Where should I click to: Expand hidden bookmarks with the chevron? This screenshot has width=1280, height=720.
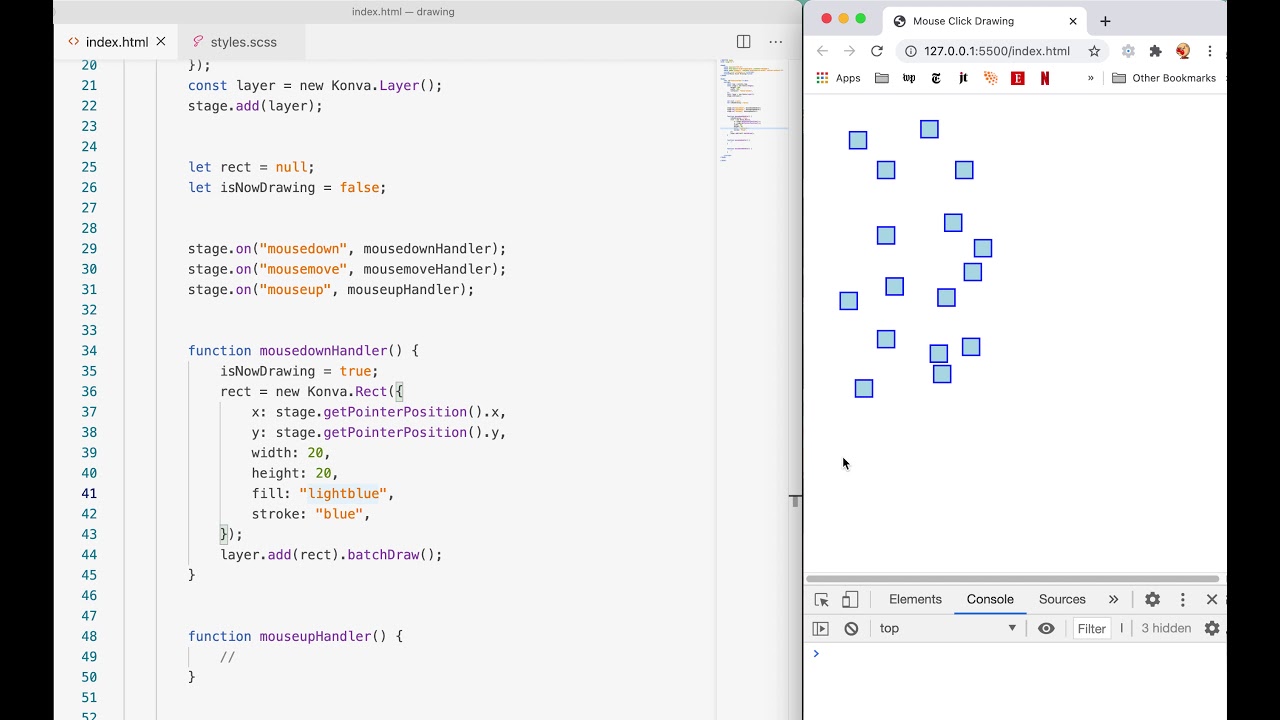(x=1091, y=78)
